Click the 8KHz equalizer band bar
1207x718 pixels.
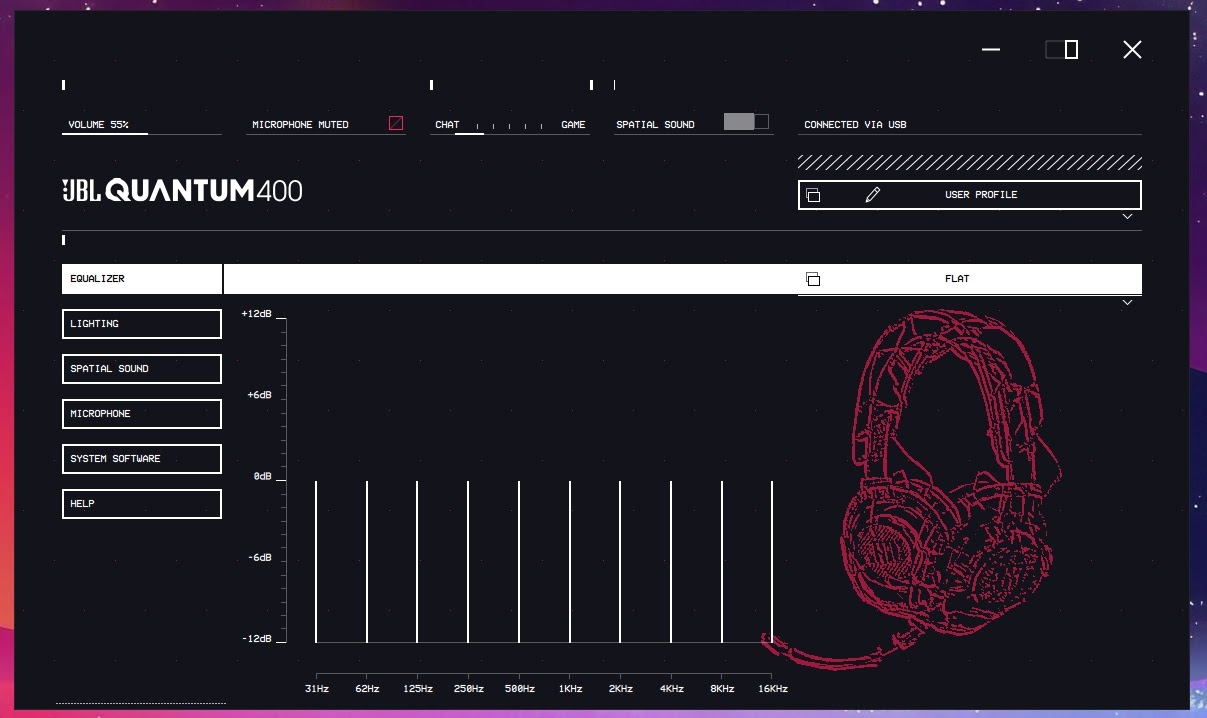click(722, 561)
